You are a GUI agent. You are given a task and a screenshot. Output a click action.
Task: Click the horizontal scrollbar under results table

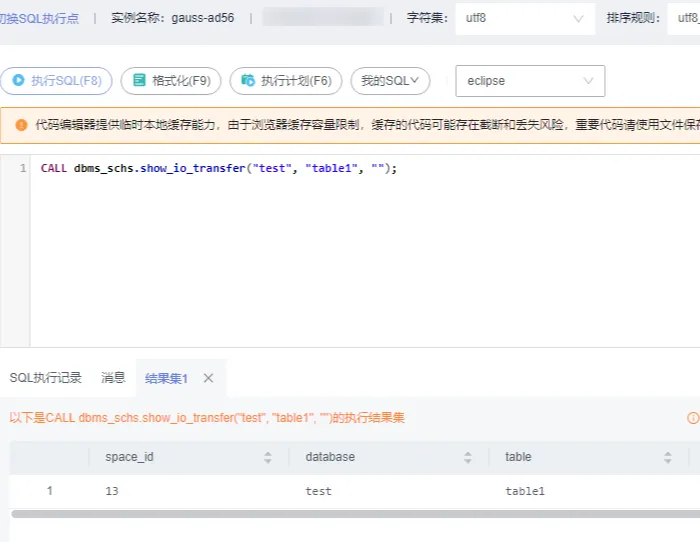(x=355, y=514)
